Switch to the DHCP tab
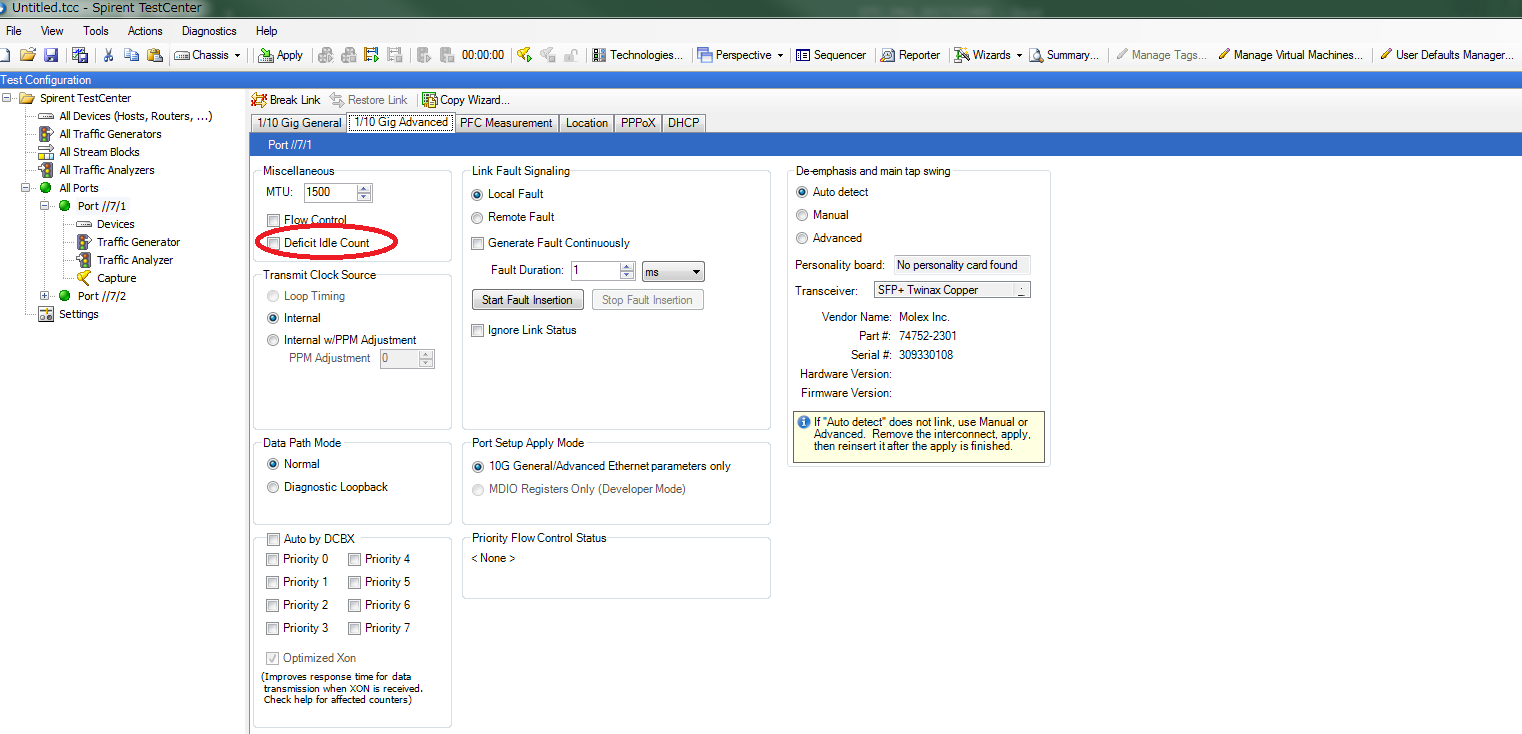 click(x=684, y=123)
